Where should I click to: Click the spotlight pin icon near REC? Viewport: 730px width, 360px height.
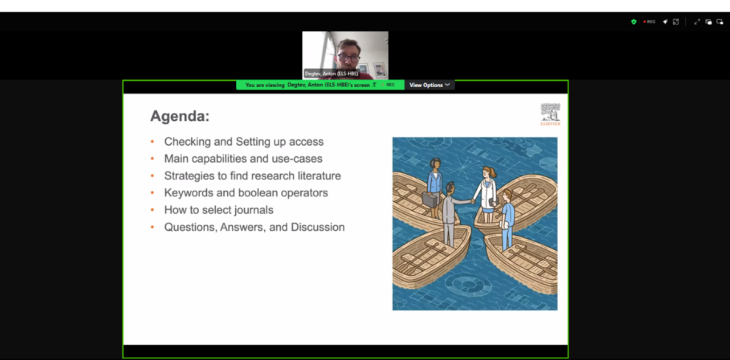point(665,22)
